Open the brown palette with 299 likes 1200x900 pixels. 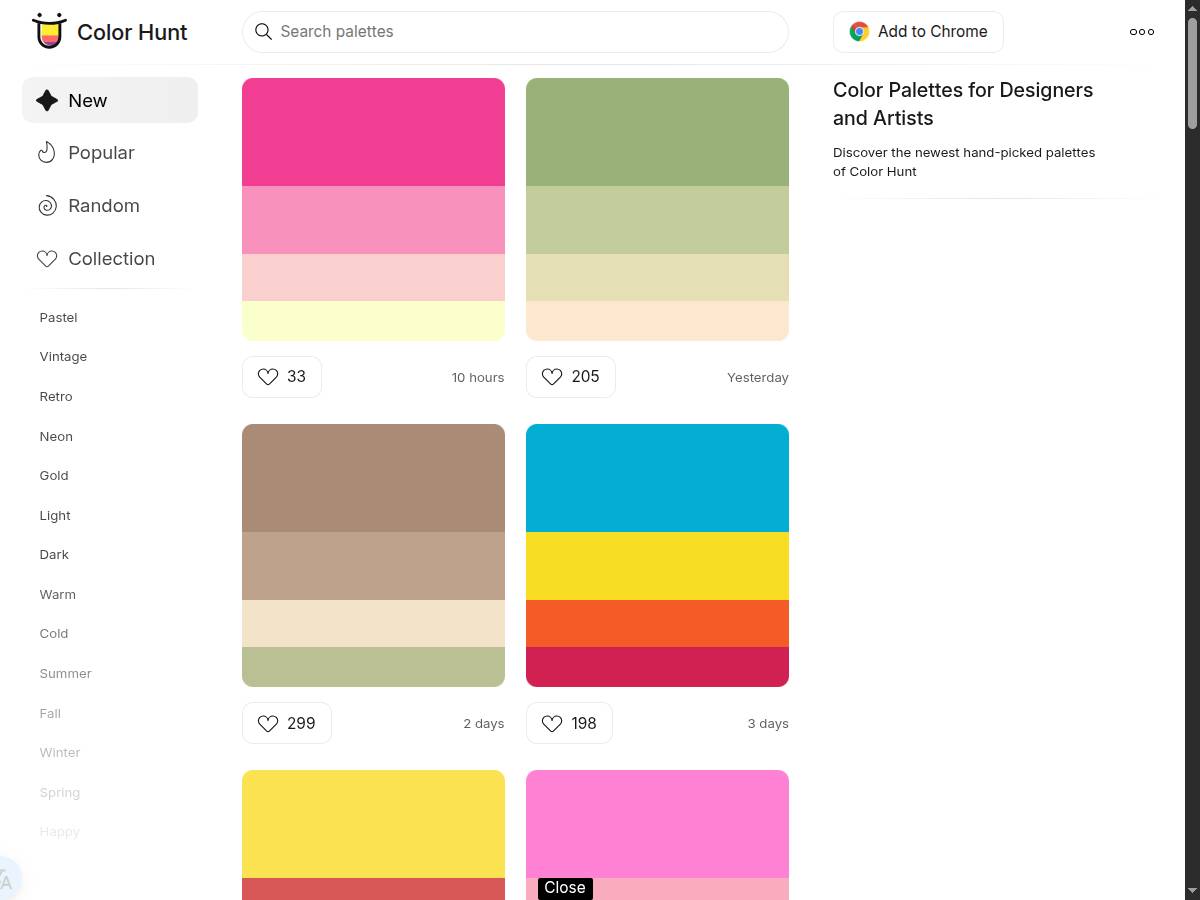373,555
